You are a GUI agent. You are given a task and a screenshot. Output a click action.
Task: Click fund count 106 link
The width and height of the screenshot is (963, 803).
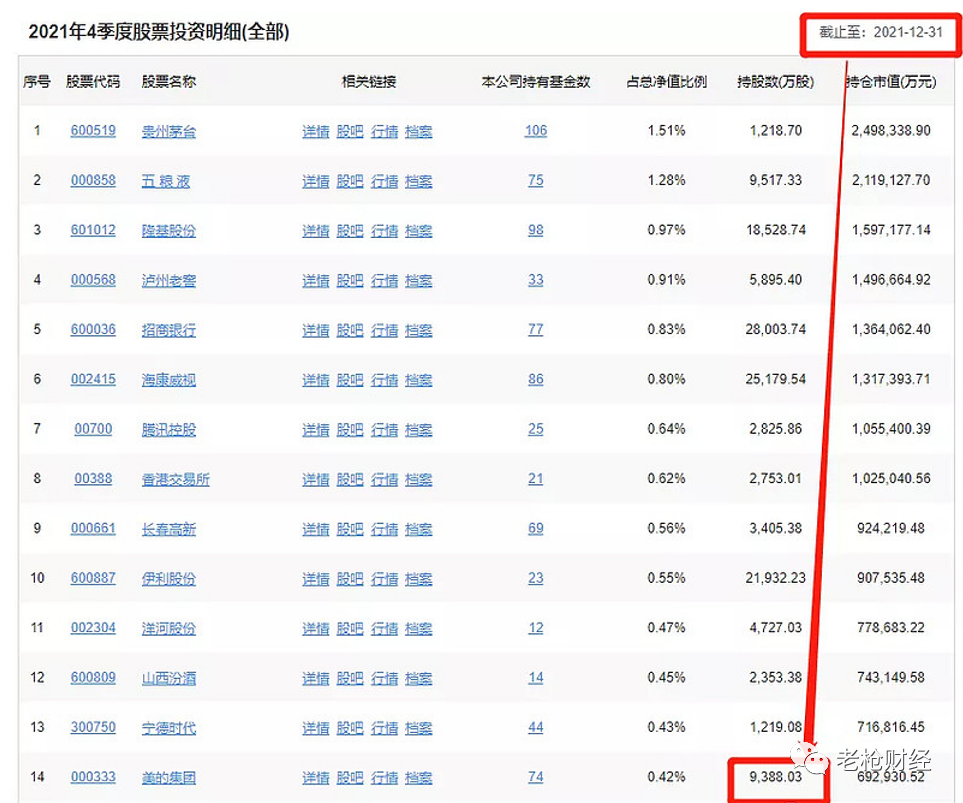coord(536,131)
